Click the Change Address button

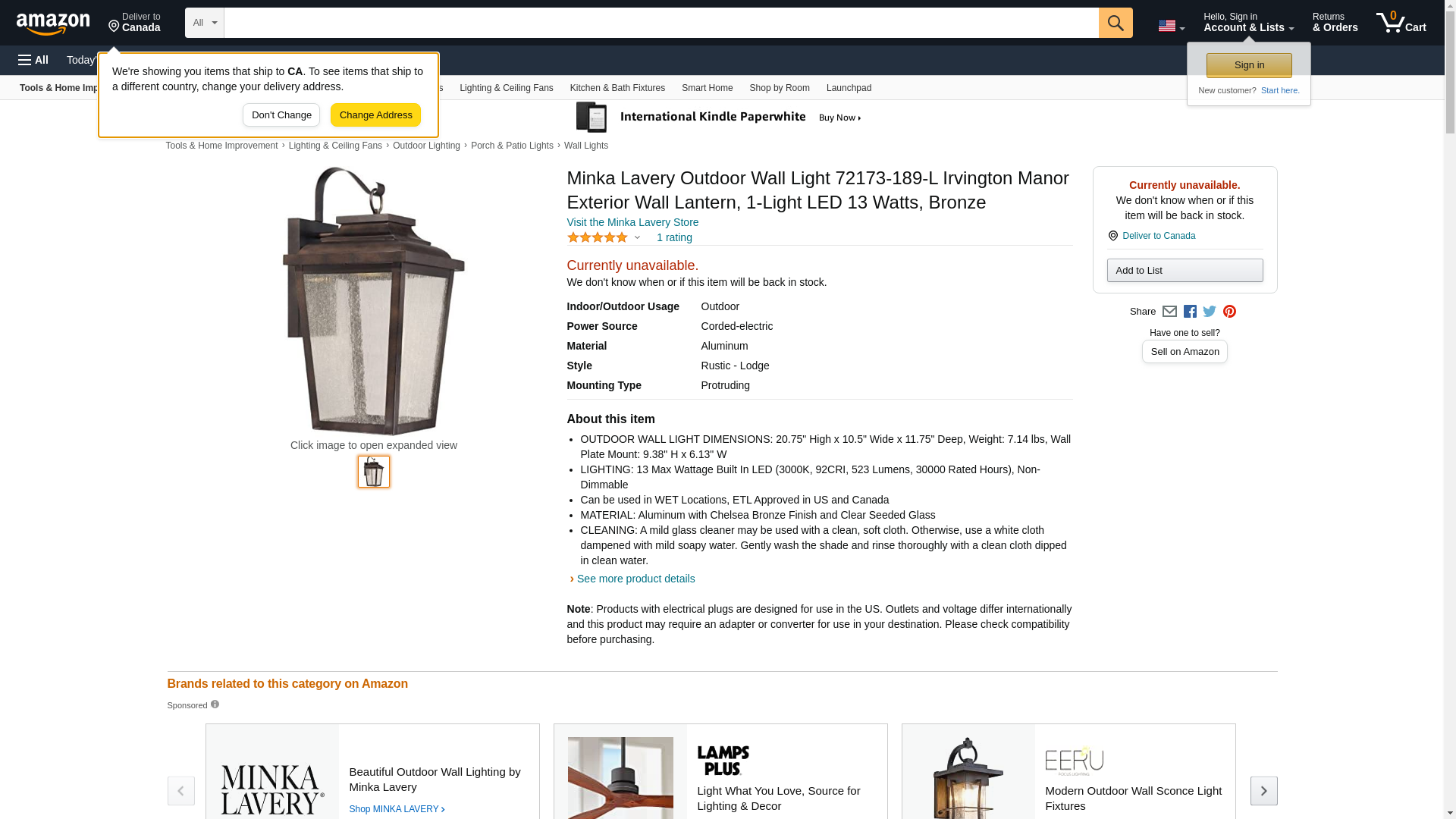[375, 115]
